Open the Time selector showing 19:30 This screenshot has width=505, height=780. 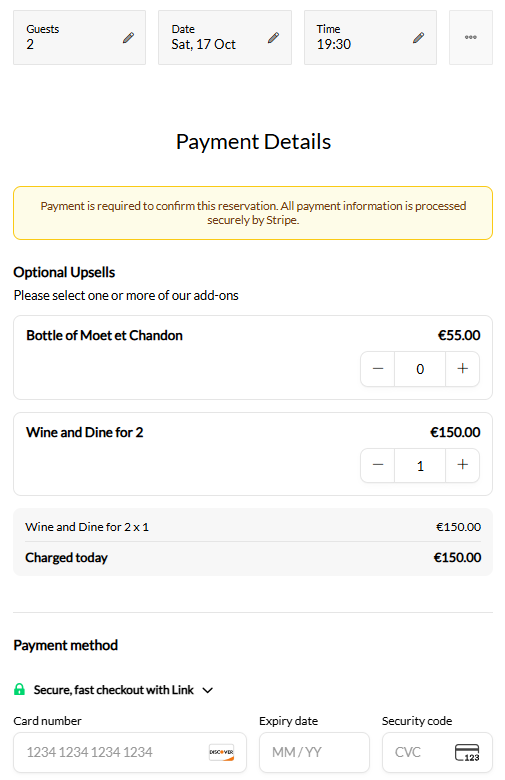(370, 37)
